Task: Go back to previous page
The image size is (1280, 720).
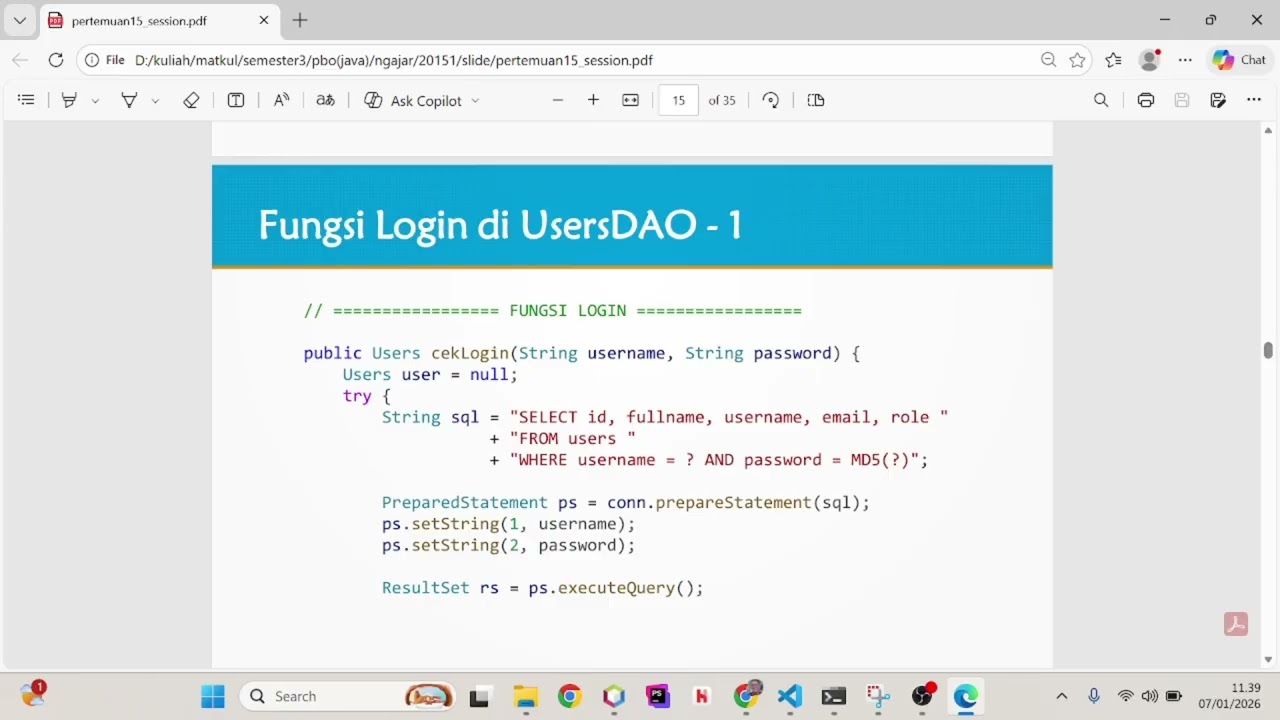Action: (x=20, y=60)
